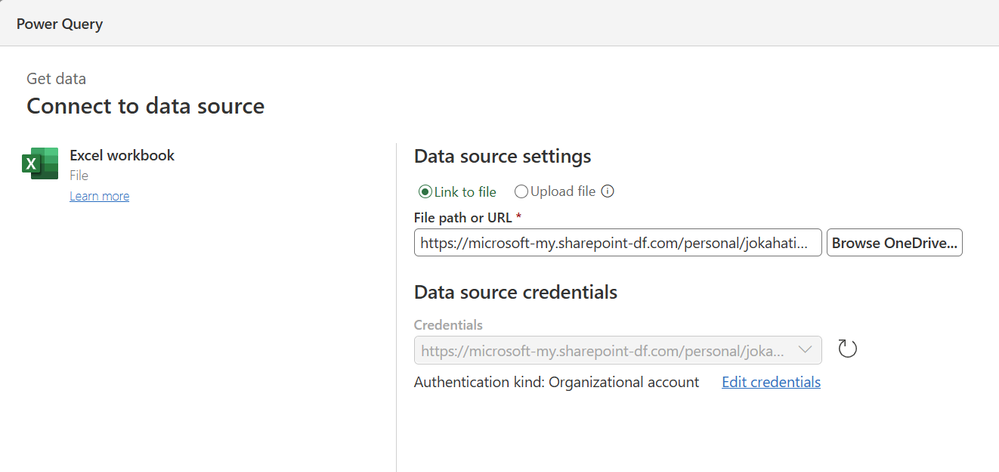This screenshot has height=472, width=999.
Task: Open Learn more link under Excel workbook
Action: coord(99,196)
